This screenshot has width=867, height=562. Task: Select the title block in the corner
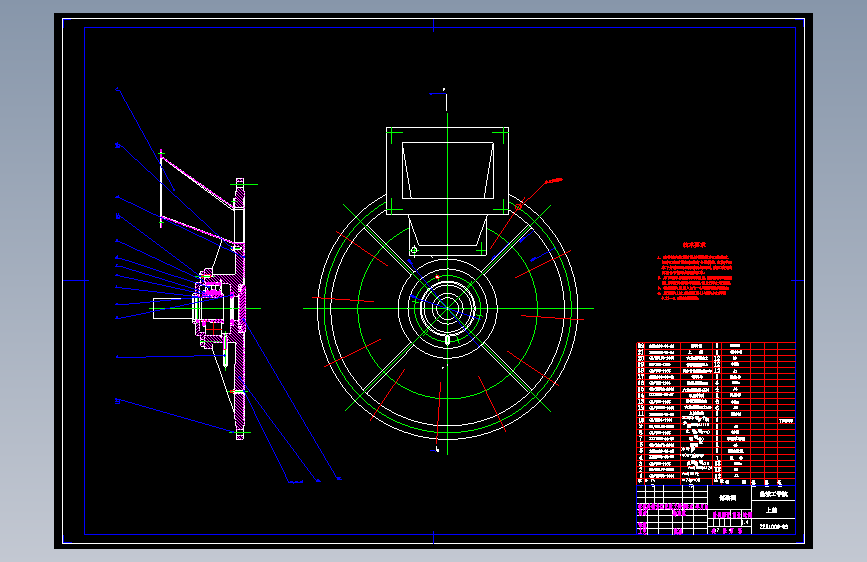[x=716, y=510]
